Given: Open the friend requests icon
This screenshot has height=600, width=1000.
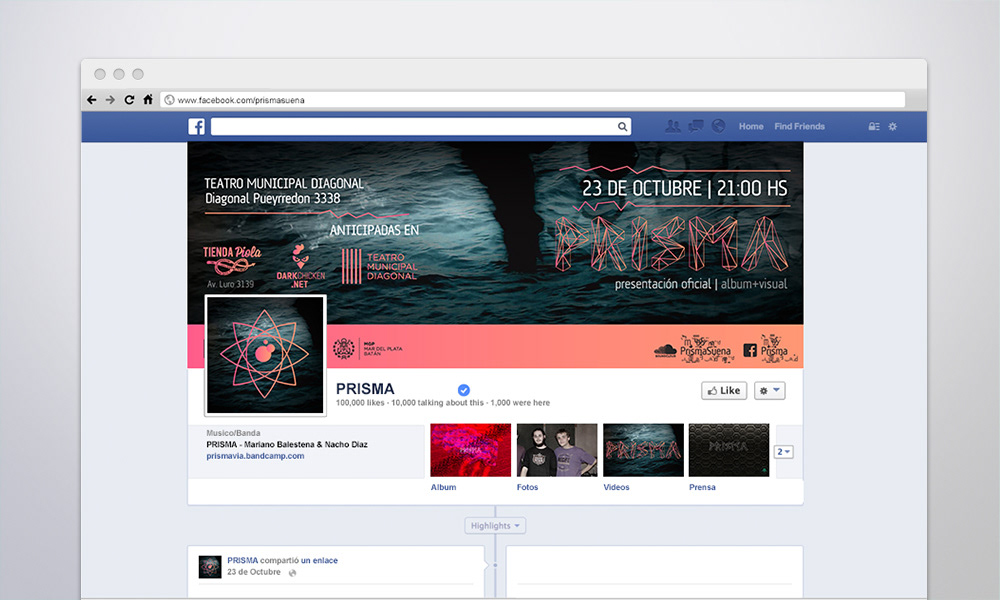Looking at the screenshot, I should tap(673, 126).
